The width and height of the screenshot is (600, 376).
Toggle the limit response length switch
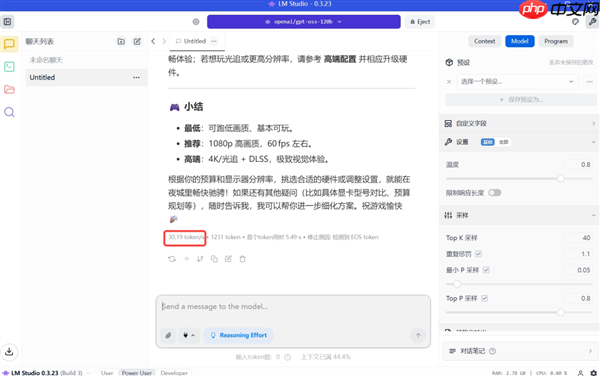tap(494, 193)
